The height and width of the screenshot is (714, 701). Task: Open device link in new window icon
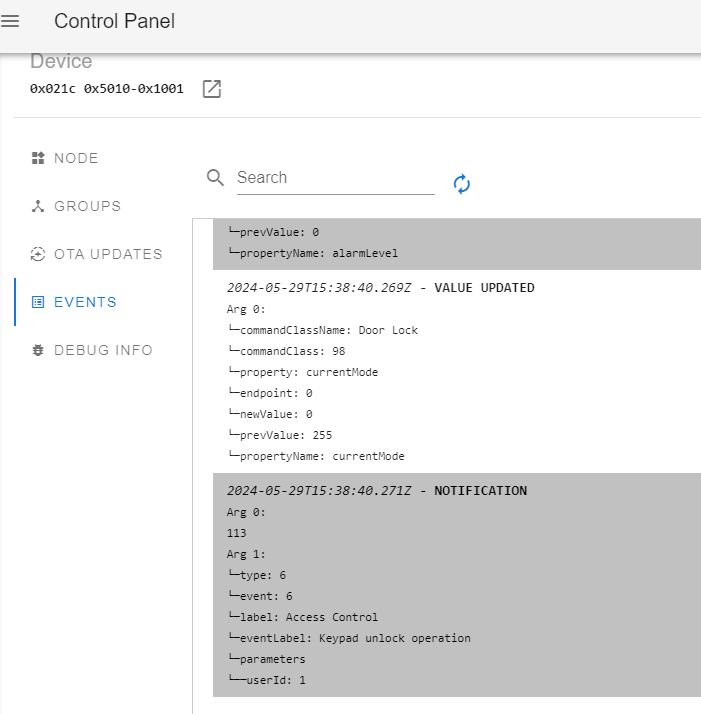click(x=212, y=89)
